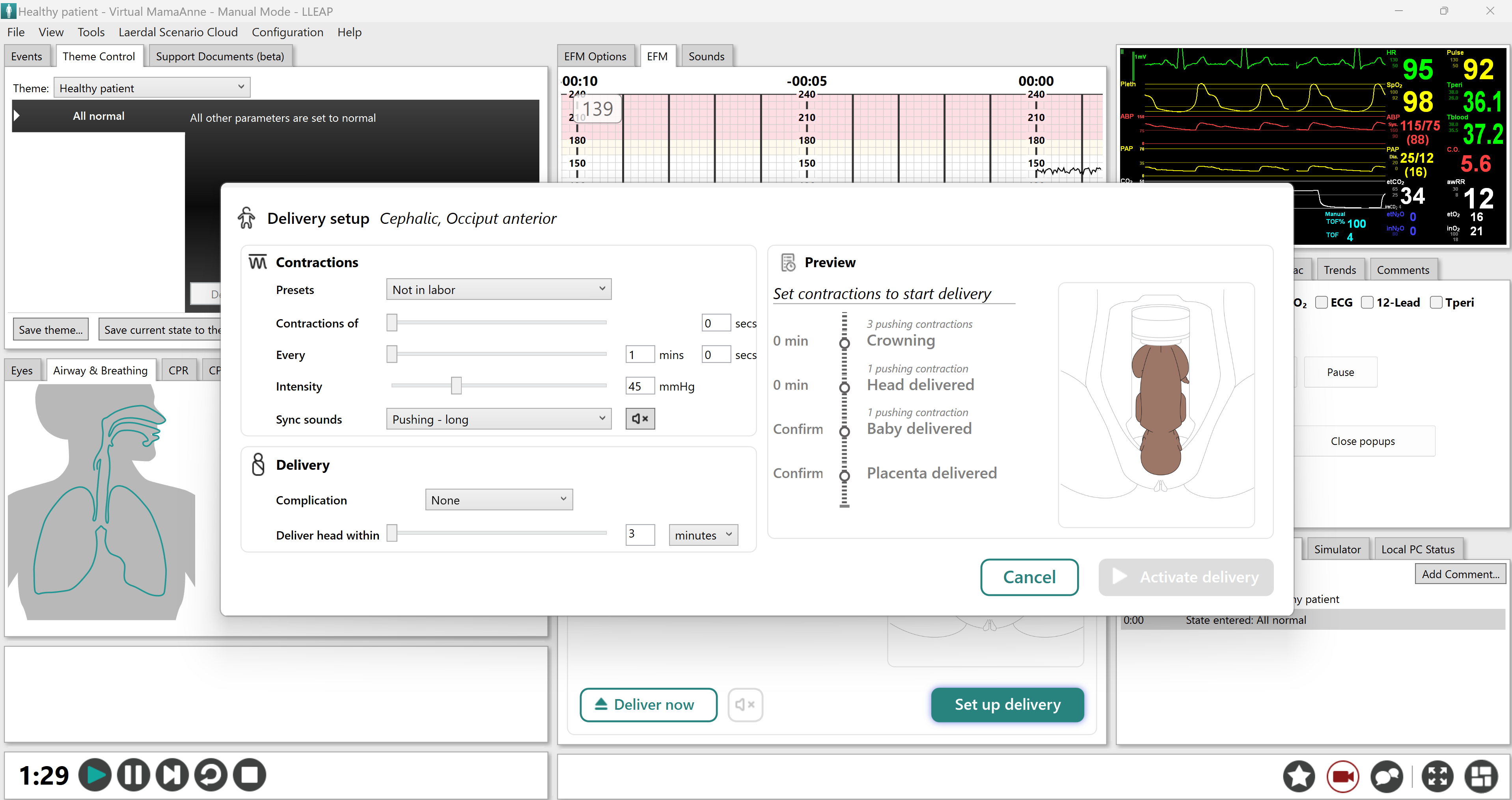Click the star favorite icon
This screenshot has height=800, width=1512.
(1298, 776)
